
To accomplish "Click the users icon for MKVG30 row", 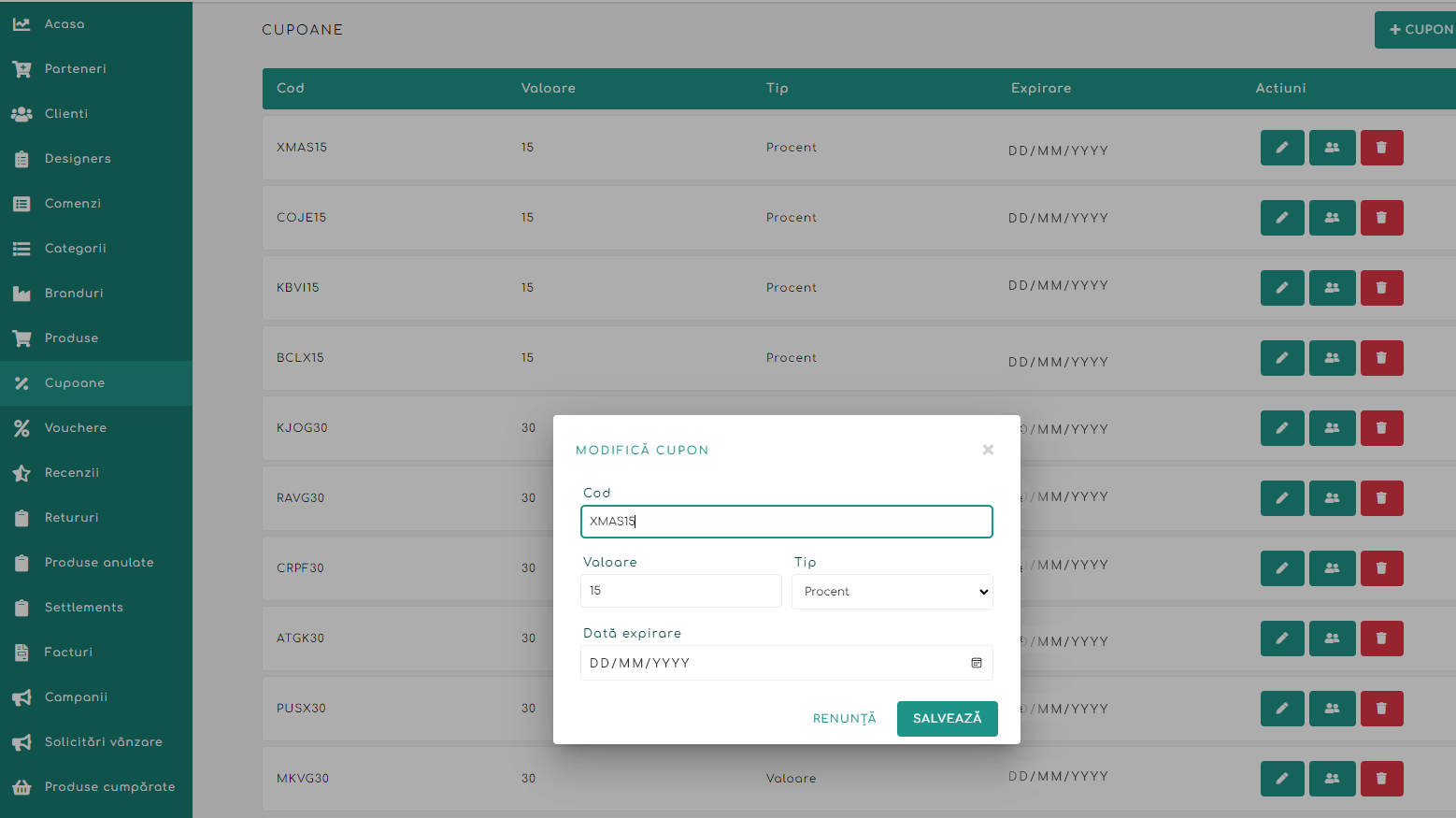I will pos(1332,779).
